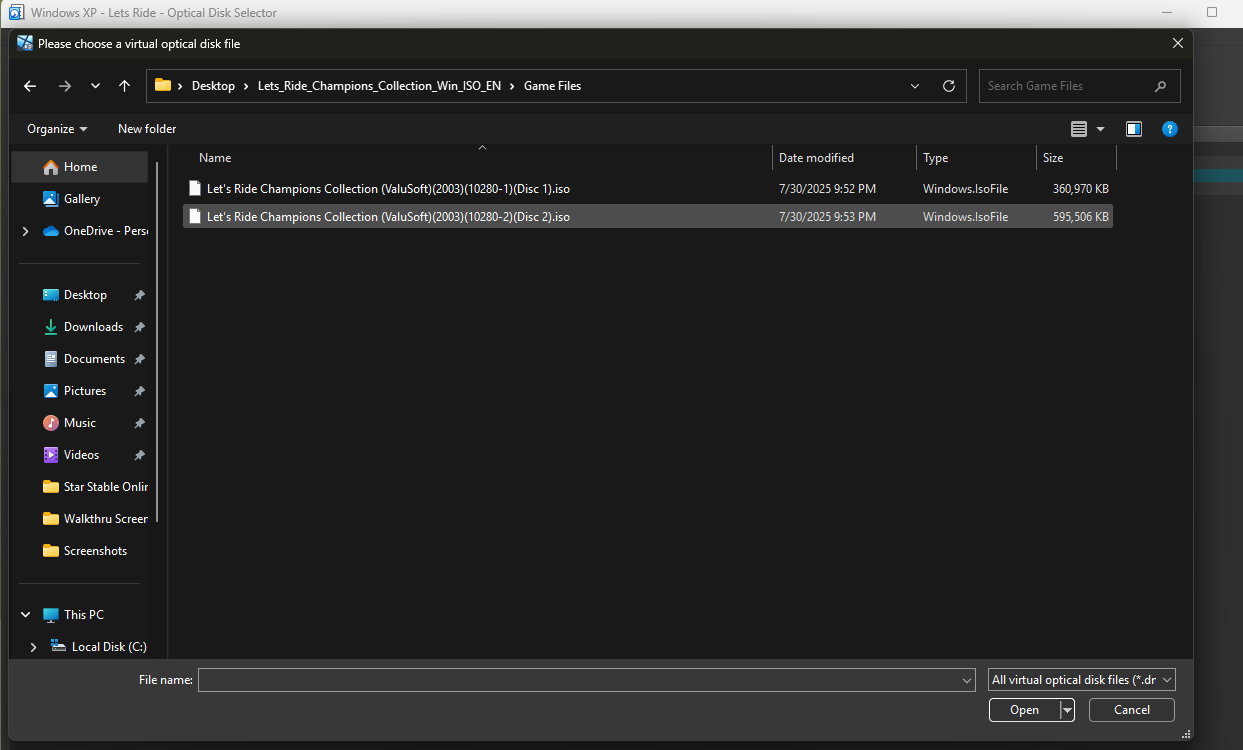Click the 7/30/2025 9:52 PM date cell

[x=827, y=189]
